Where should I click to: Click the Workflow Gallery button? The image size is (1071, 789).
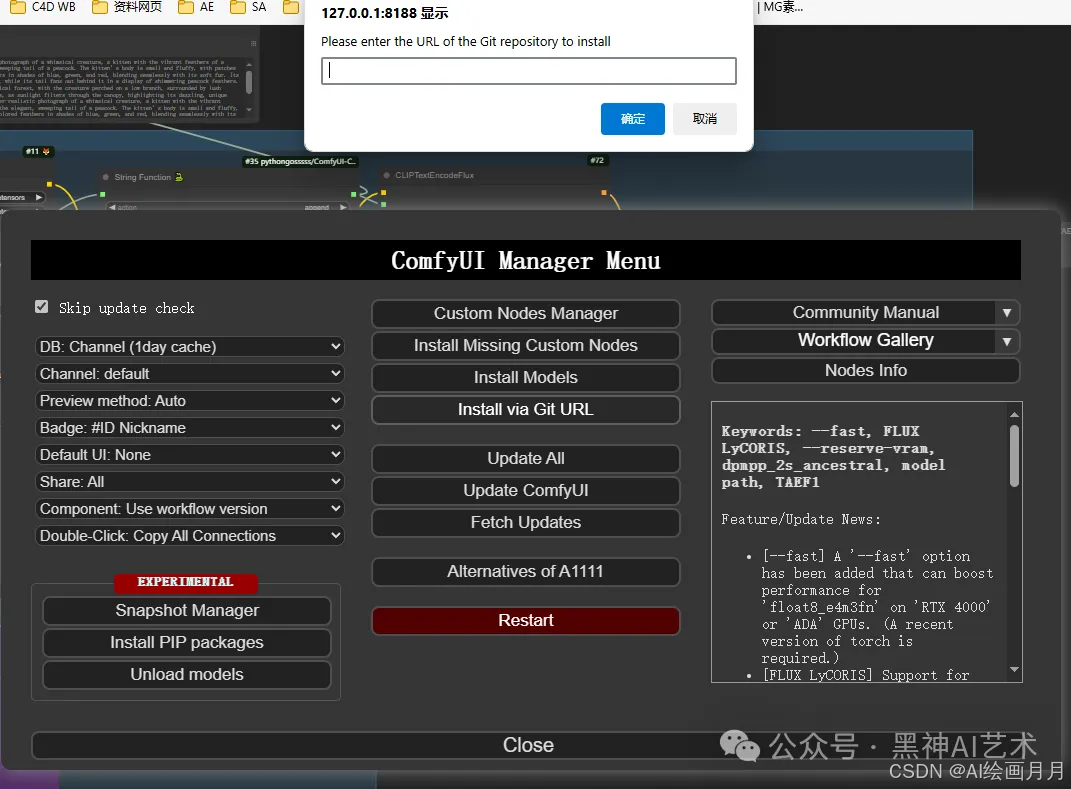854,341
